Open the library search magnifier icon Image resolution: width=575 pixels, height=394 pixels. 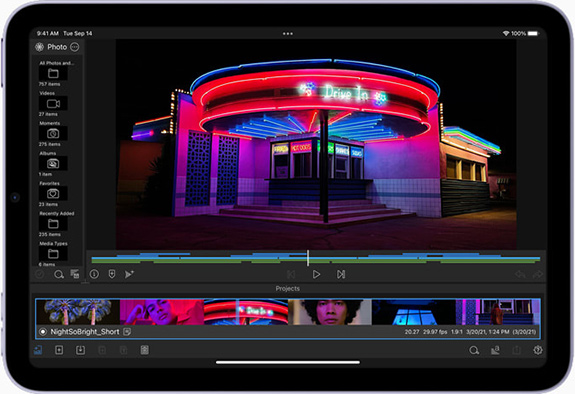[x=59, y=274]
